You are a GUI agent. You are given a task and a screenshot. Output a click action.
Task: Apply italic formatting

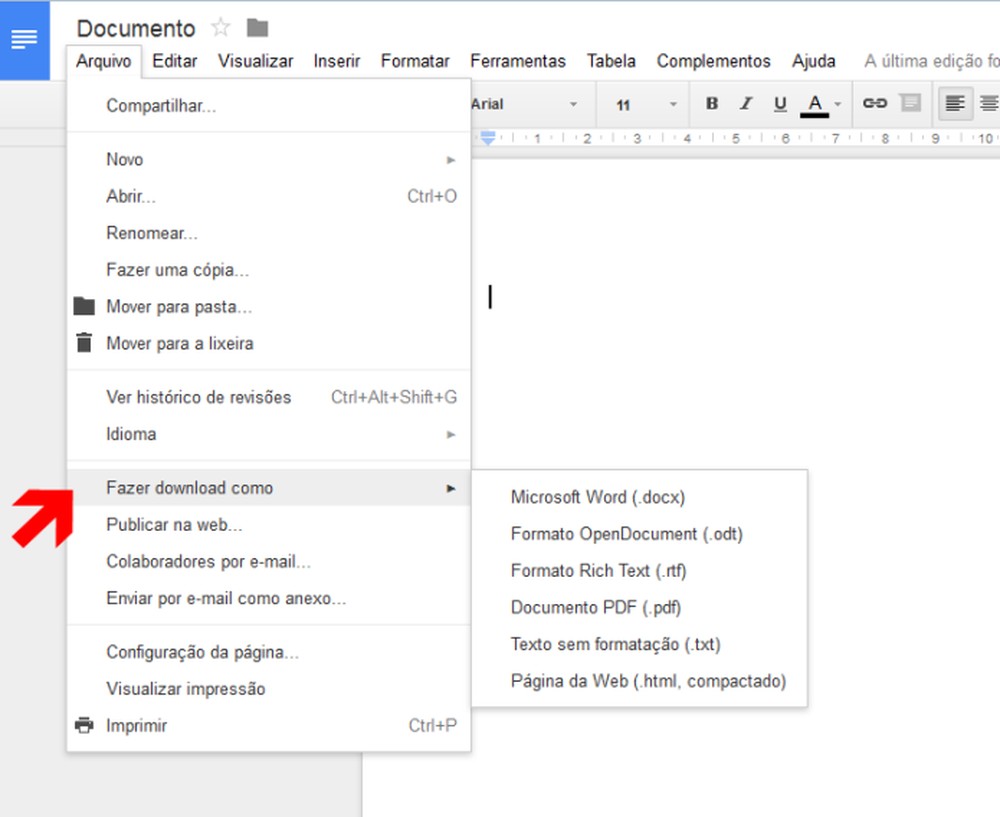(745, 103)
